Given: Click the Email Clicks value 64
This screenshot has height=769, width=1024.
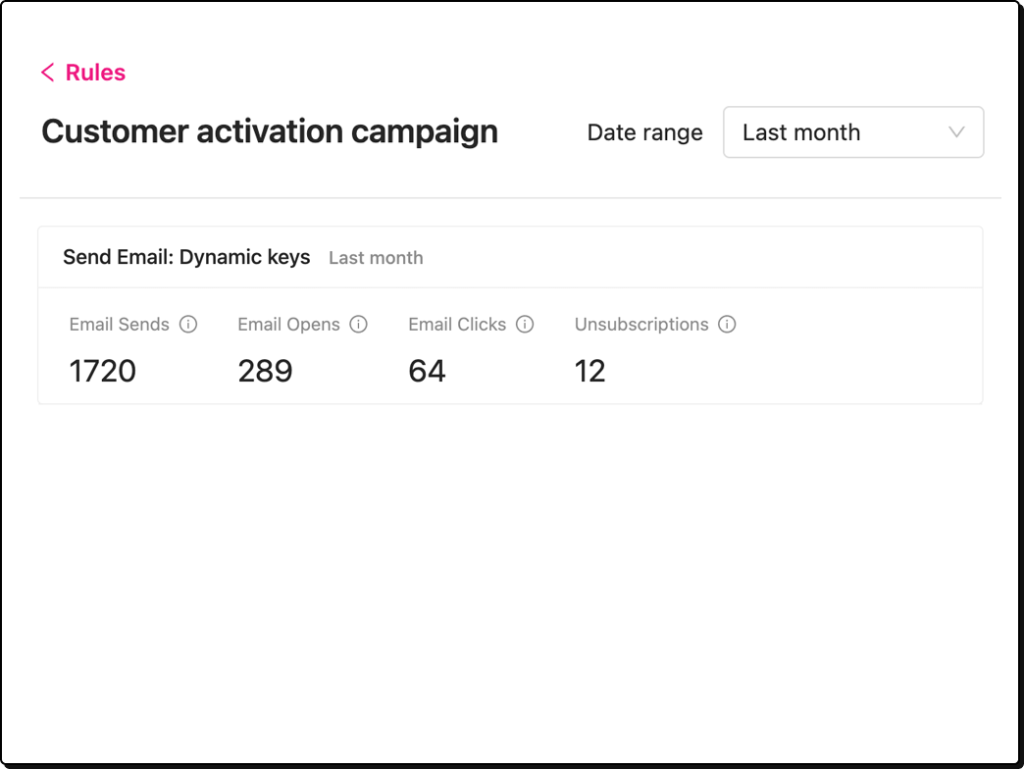Looking at the screenshot, I should pyautogui.click(x=427, y=371).
